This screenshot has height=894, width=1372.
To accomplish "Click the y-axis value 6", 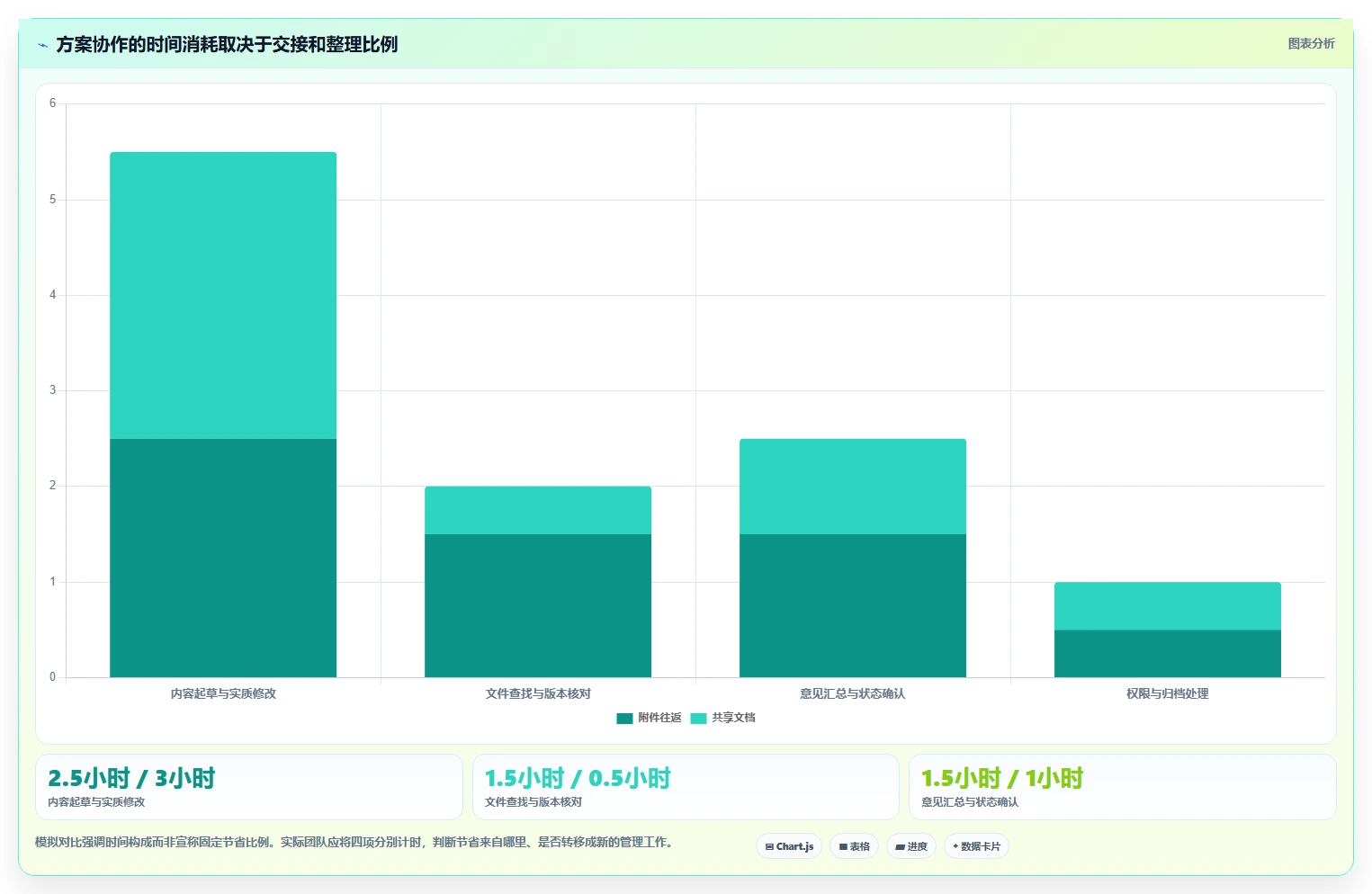I will click(52, 103).
